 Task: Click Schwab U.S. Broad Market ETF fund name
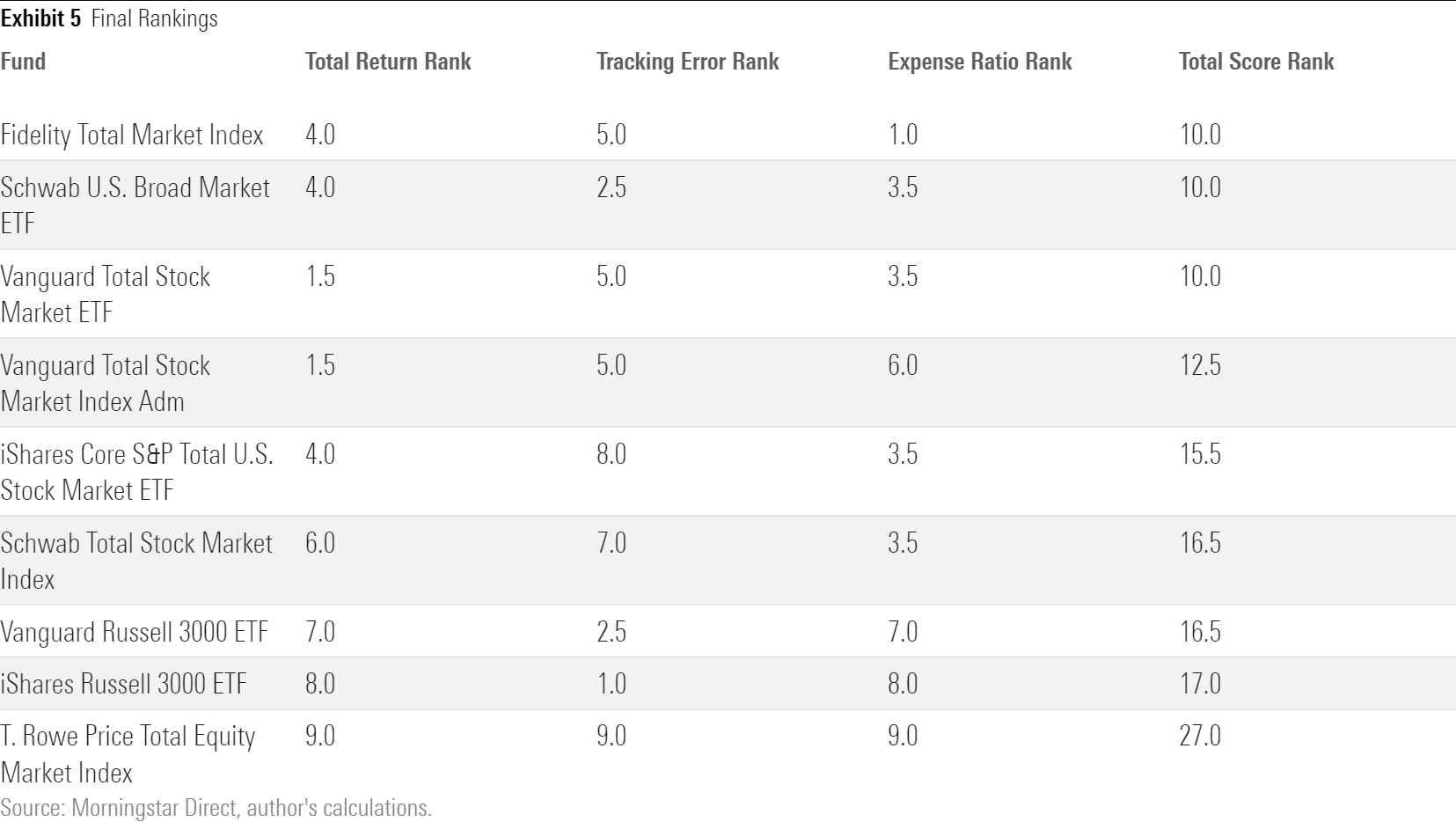pos(135,204)
